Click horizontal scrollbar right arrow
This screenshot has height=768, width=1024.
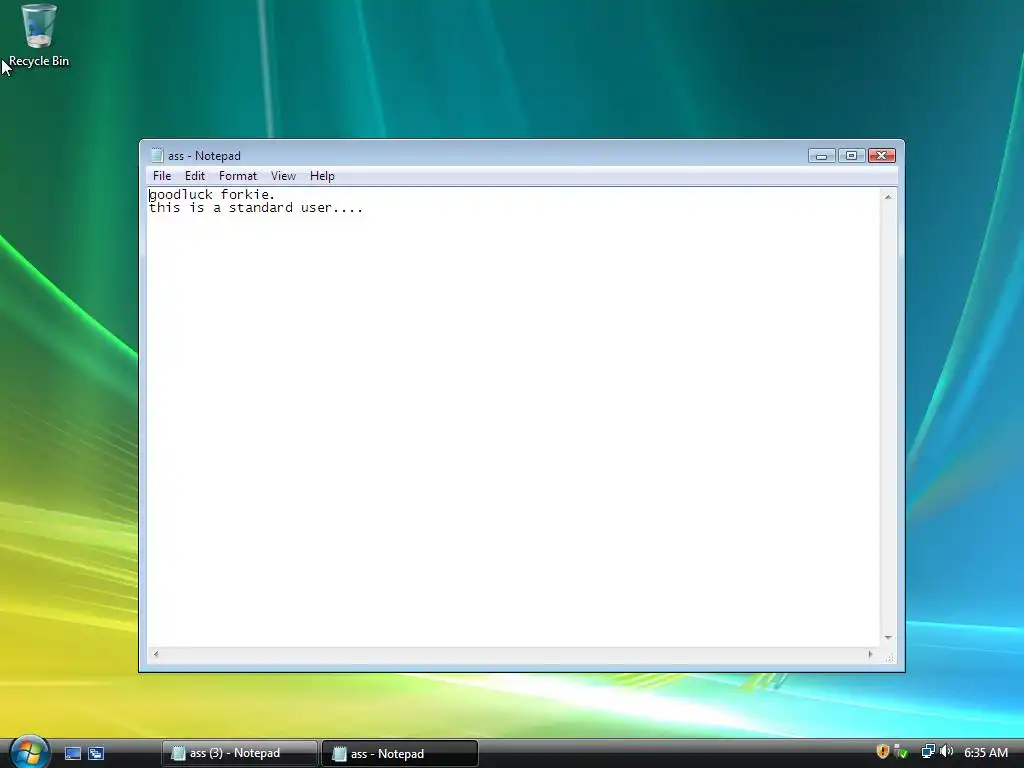[870, 654]
